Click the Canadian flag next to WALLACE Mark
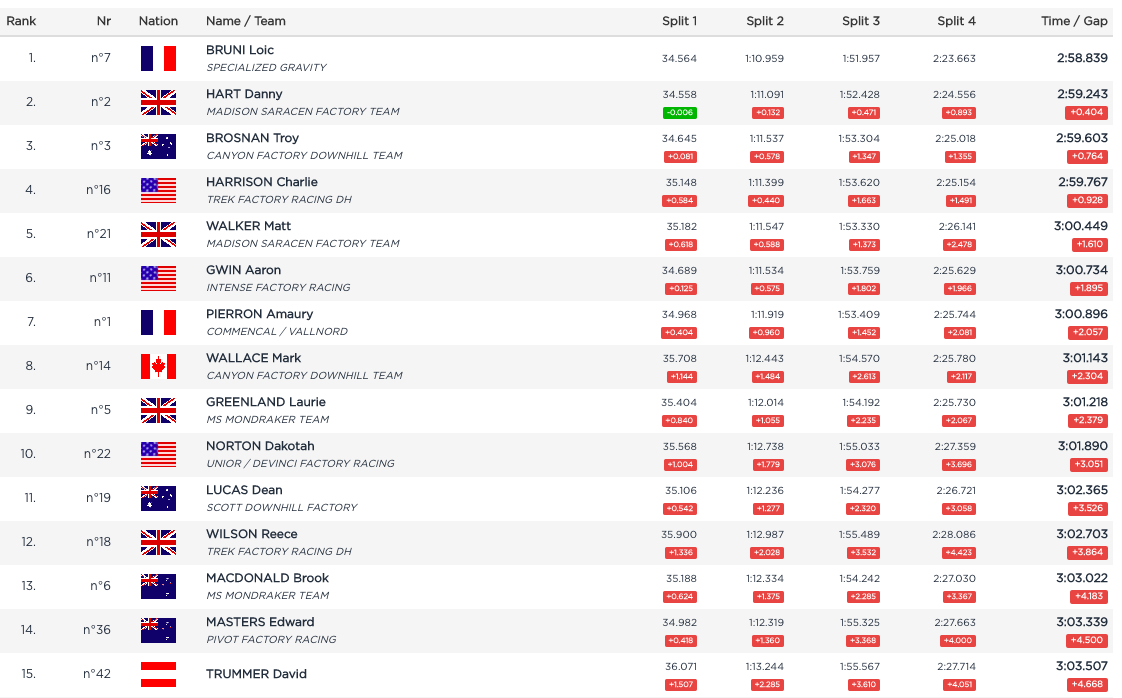The height and width of the screenshot is (698, 1122). click(x=158, y=366)
